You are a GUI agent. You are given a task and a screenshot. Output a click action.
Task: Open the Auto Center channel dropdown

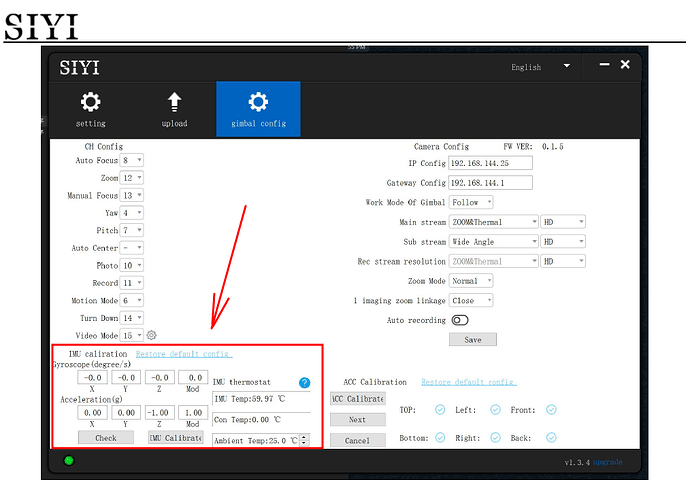[132, 248]
